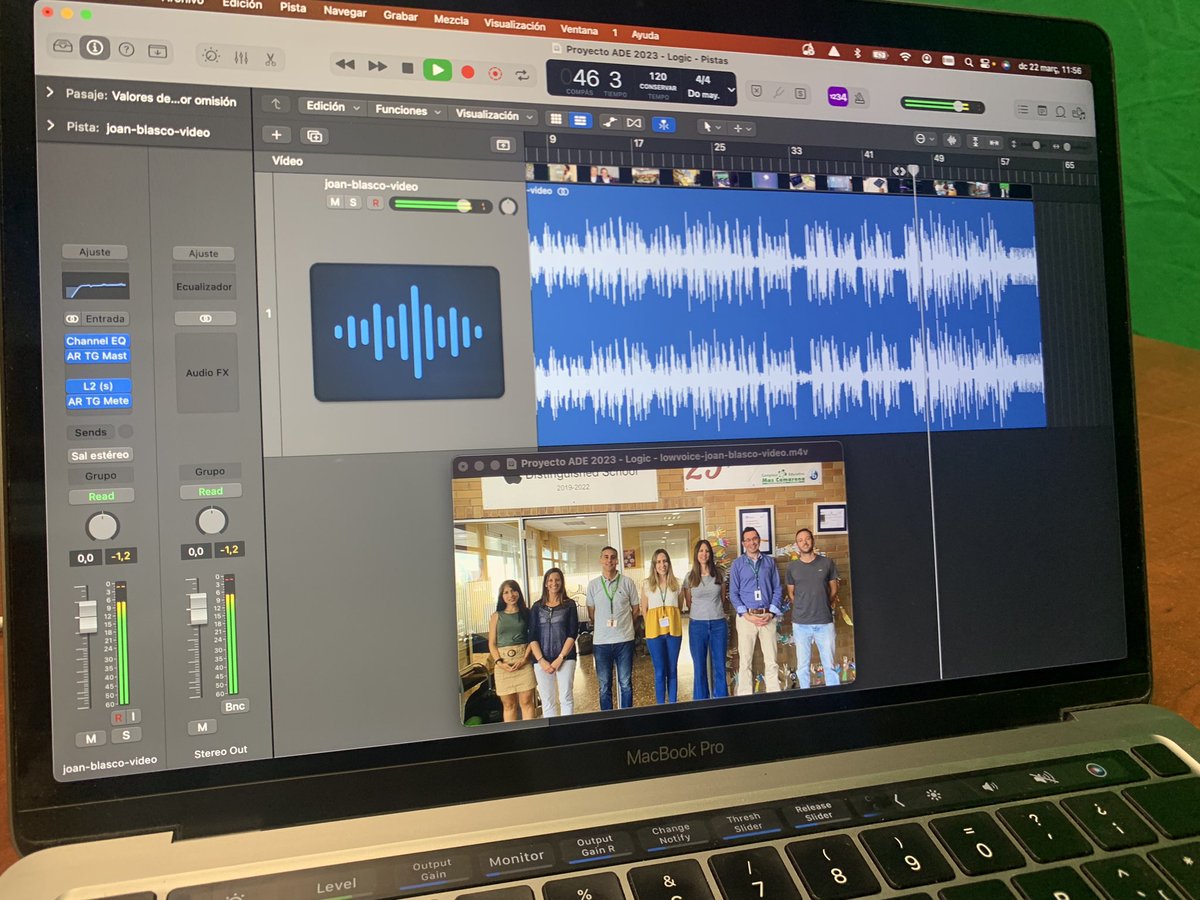
Task: Click the Add Track plus button
Action: [x=277, y=135]
